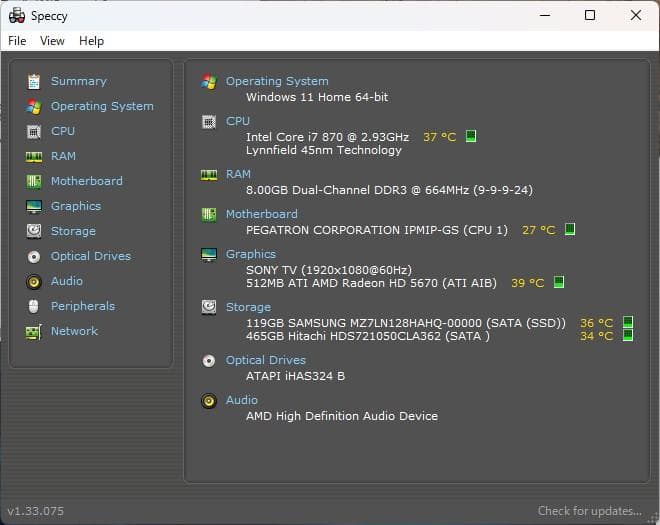Open Graphics section from sidebar label
Screen dimensions: 660x525
[76, 206]
